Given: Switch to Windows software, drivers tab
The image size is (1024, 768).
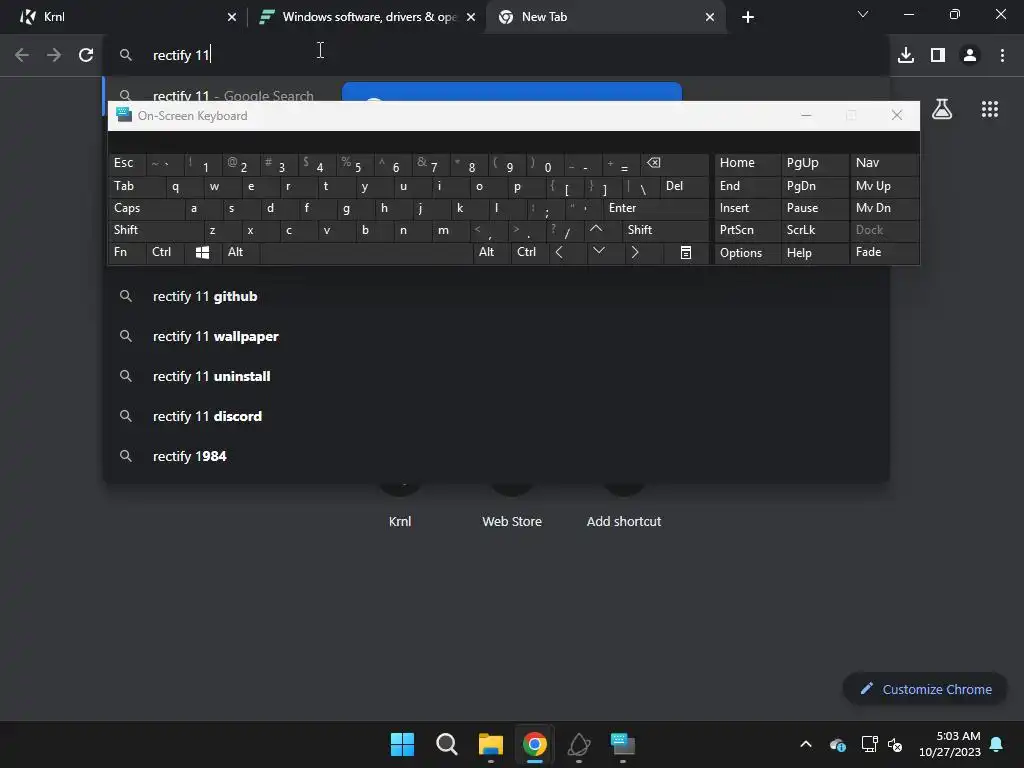Looking at the screenshot, I should (368, 17).
